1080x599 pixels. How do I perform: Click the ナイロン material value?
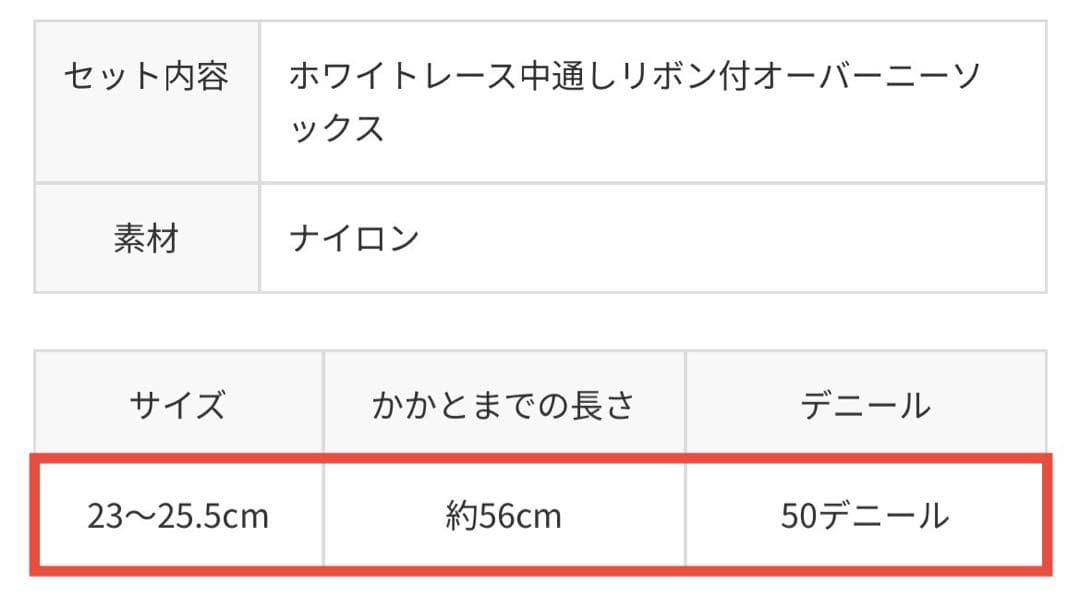coord(354,239)
